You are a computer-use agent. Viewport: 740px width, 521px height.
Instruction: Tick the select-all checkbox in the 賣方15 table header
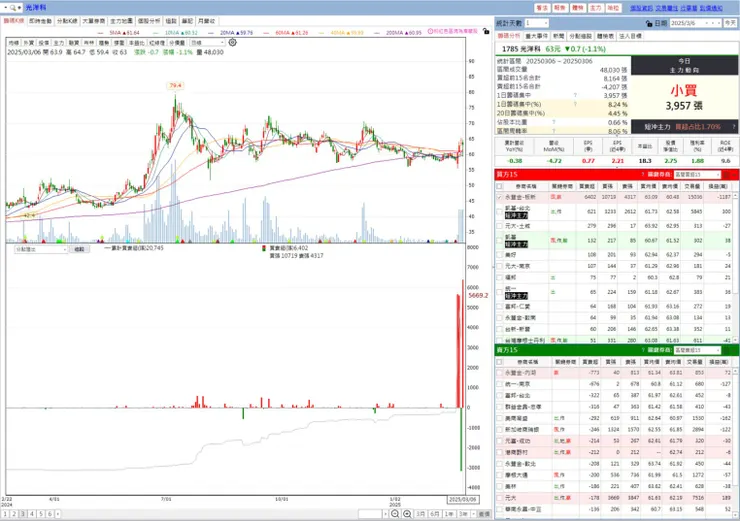pyautogui.click(x=499, y=362)
